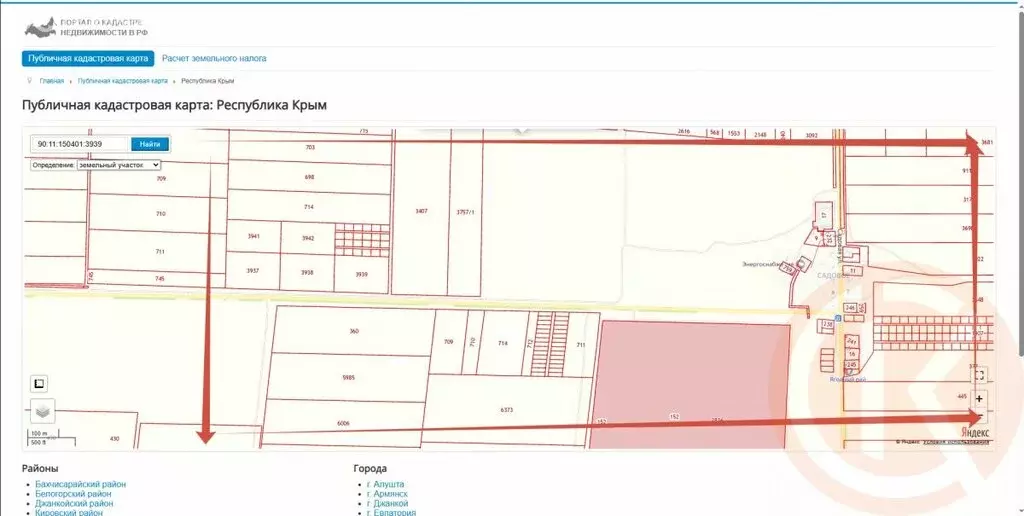Click the cadastral number input field
1024x516 pixels.
[x=80, y=144]
